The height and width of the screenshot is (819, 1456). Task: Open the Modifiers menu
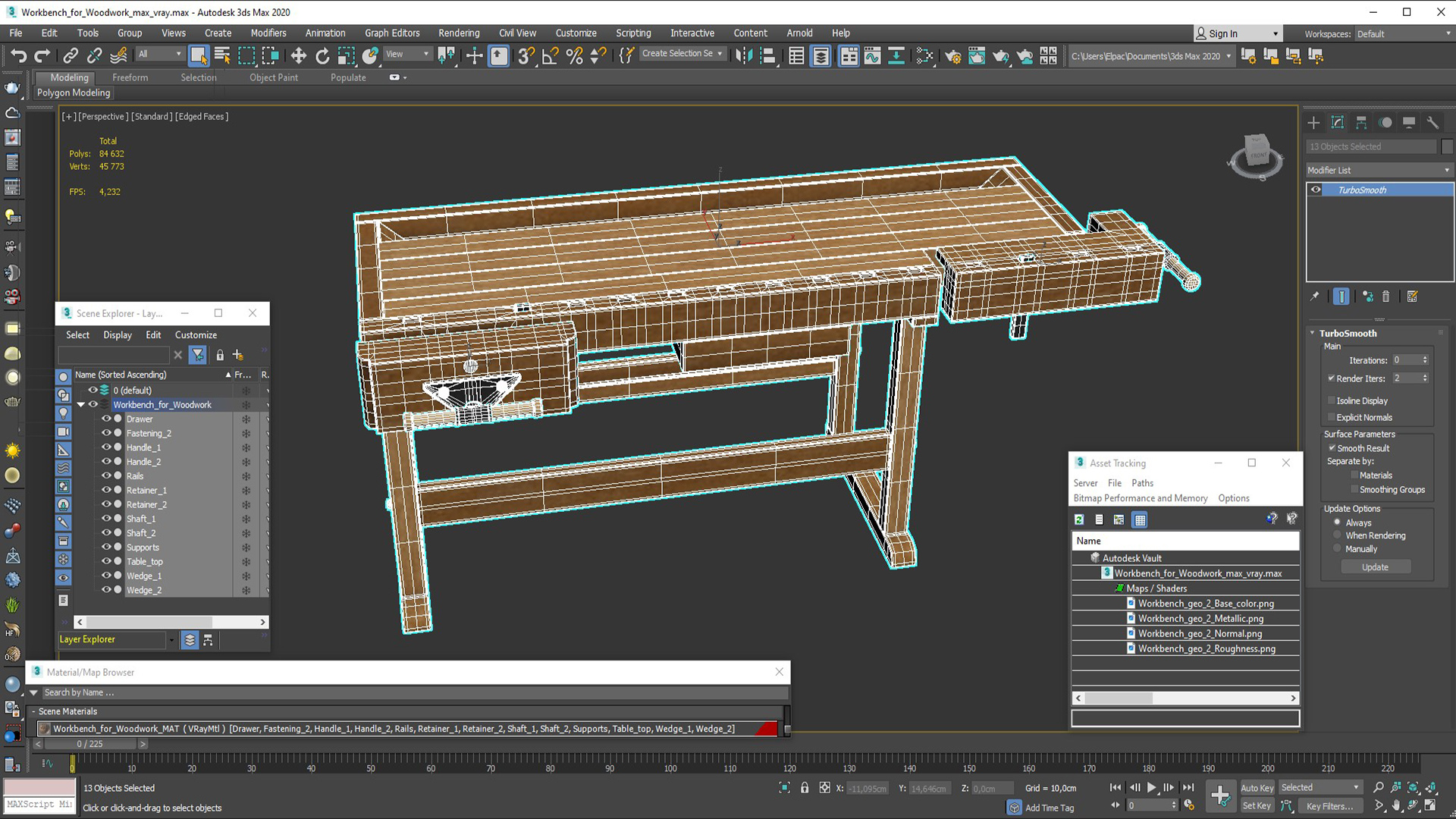(x=268, y=33)
